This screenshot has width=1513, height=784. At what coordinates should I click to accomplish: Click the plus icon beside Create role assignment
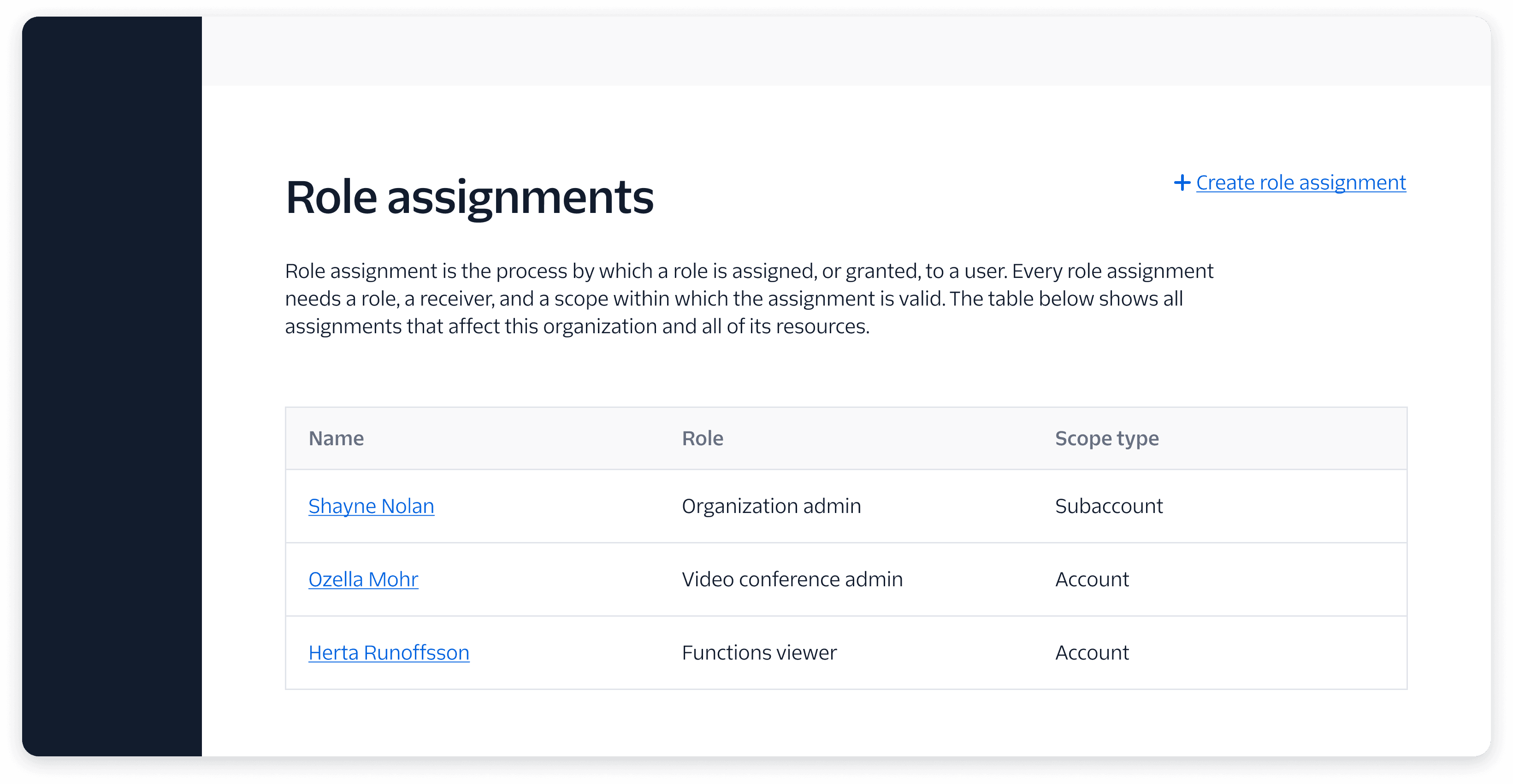[x=1182, y=183]
